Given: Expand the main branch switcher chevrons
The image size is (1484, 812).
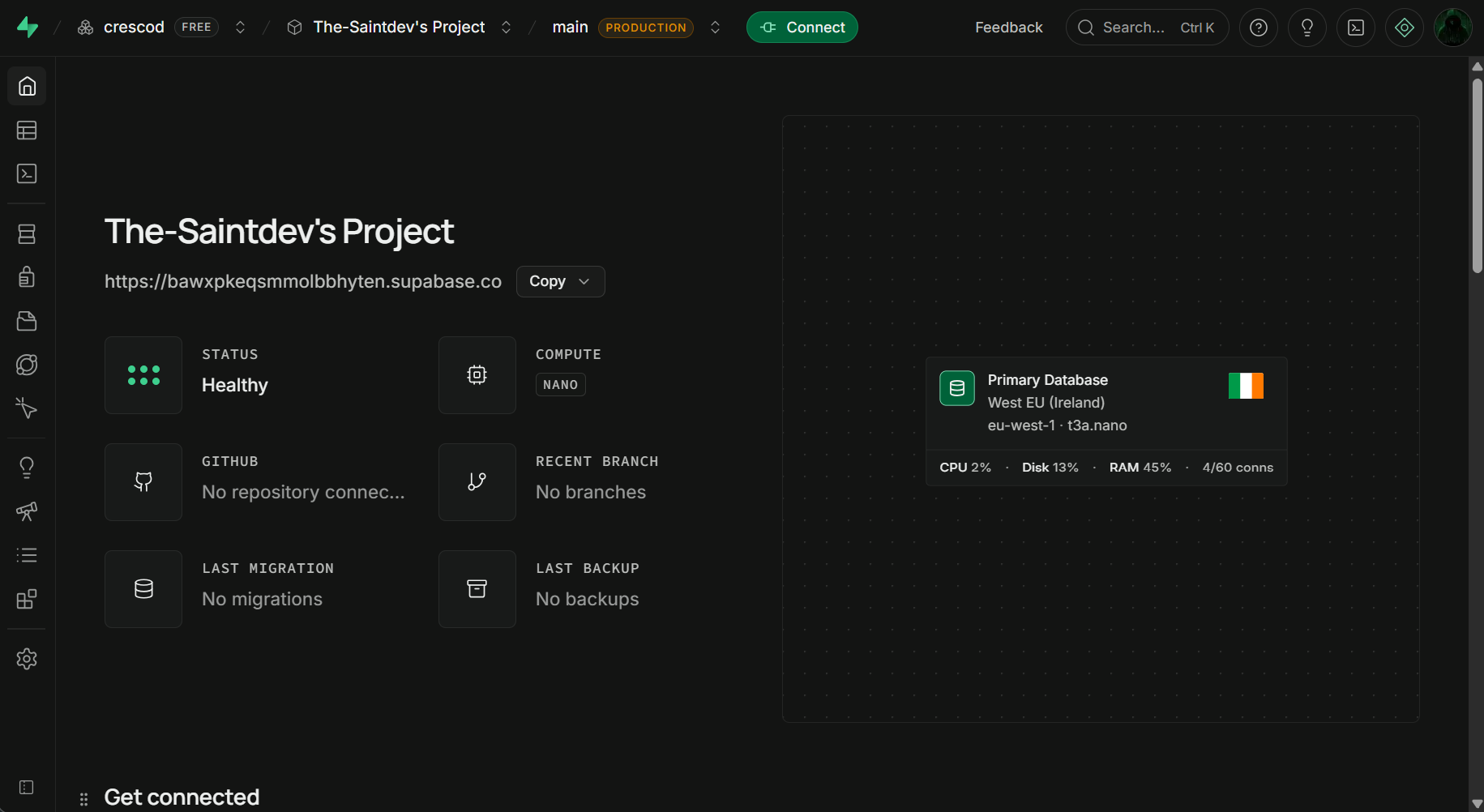Looking at the screenshot, I should [715, 28].
